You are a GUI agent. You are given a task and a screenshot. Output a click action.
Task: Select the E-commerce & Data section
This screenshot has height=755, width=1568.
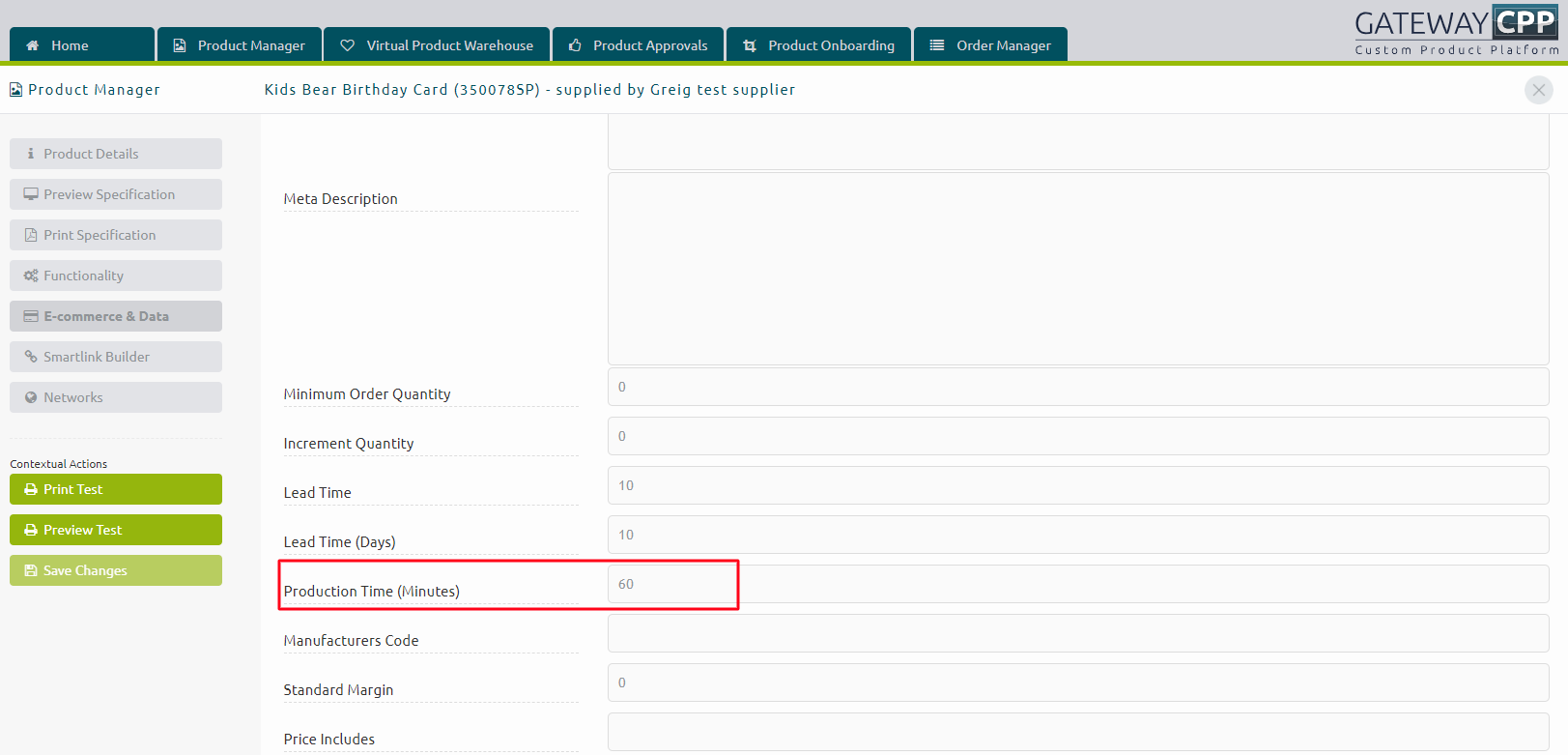[116, 316]
